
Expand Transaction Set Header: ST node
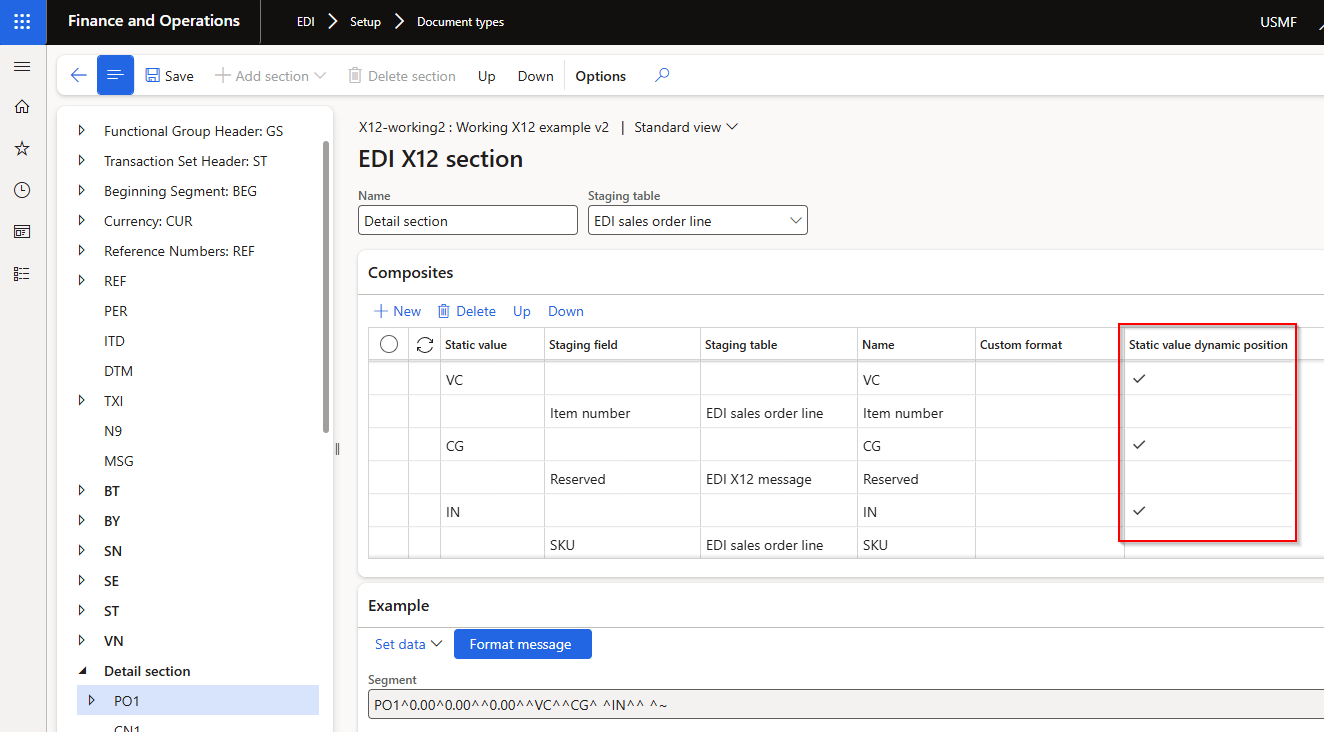coord(81,161)
